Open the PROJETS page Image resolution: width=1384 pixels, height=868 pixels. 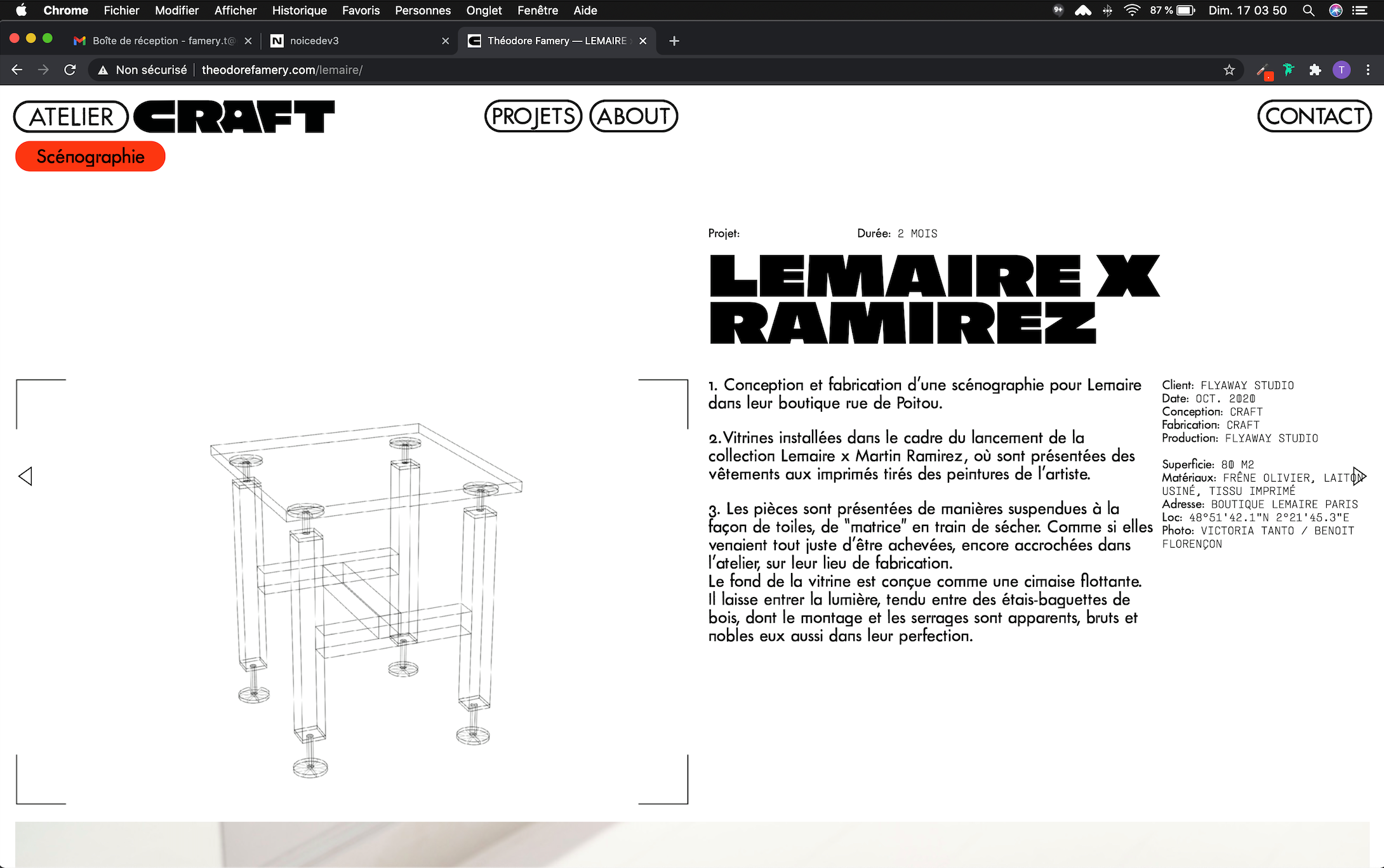pos(533,116)
